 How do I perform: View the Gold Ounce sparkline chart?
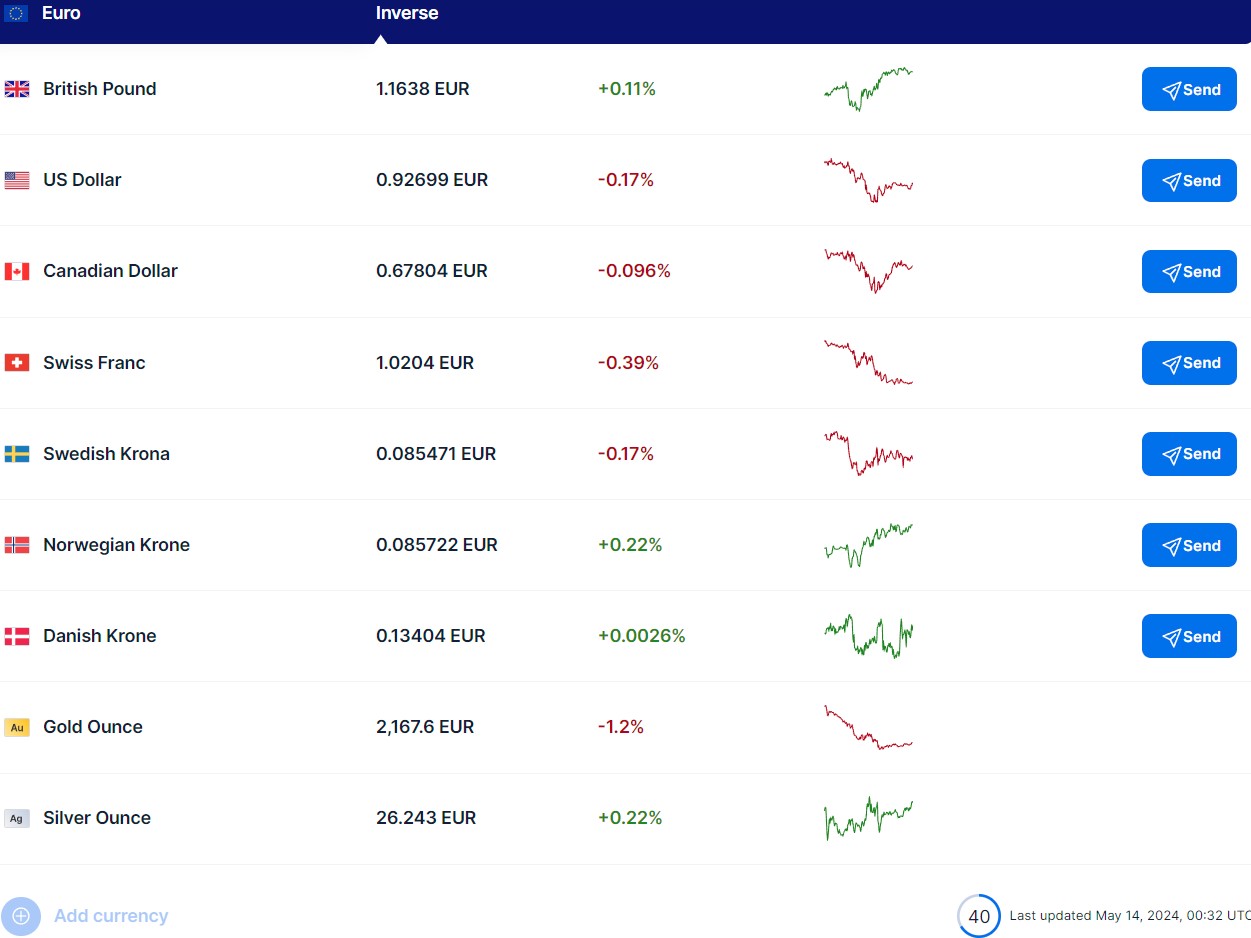tap(868, 727)
